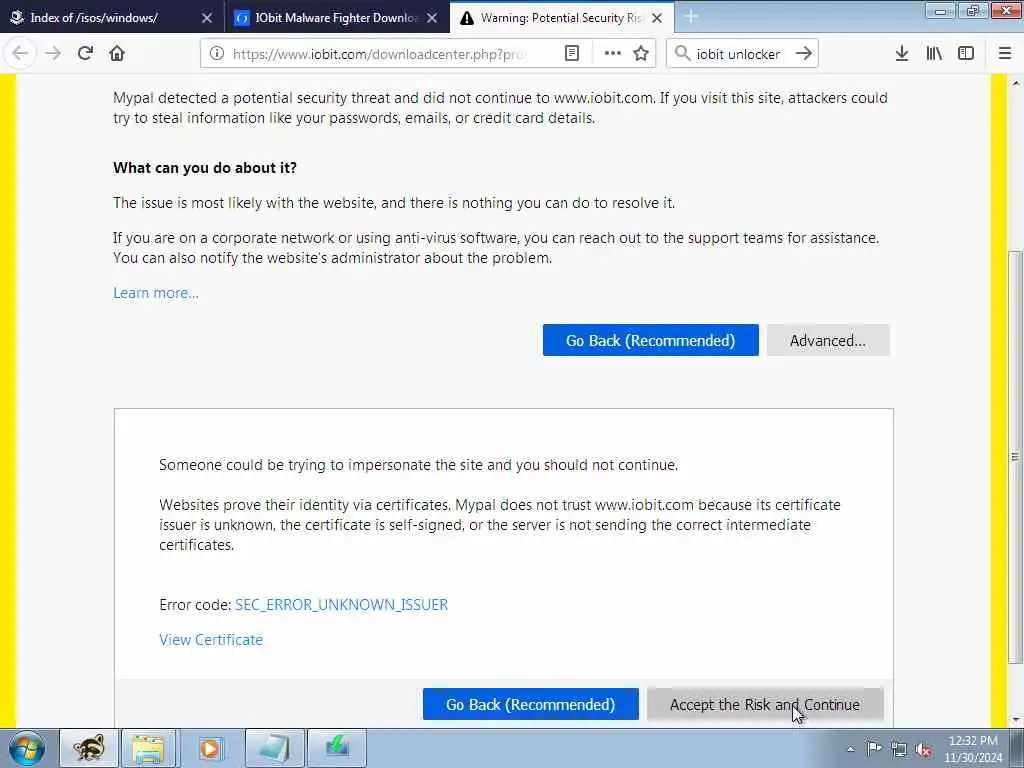Viewport: 1024px width, 768px height.
Task: Open the hamburger application menu
Action: coord(1005,54)
